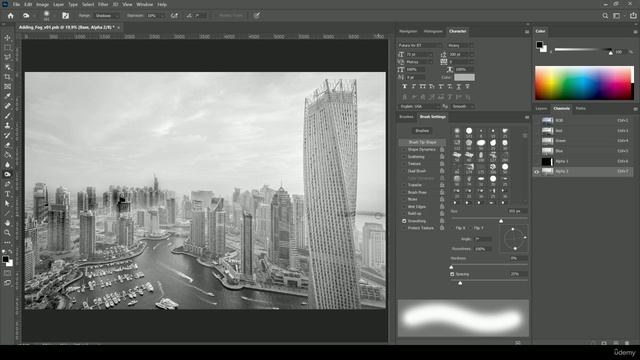Switch to the Layers tab
Screen dimensions: 640x360
[x=542, y=109]
